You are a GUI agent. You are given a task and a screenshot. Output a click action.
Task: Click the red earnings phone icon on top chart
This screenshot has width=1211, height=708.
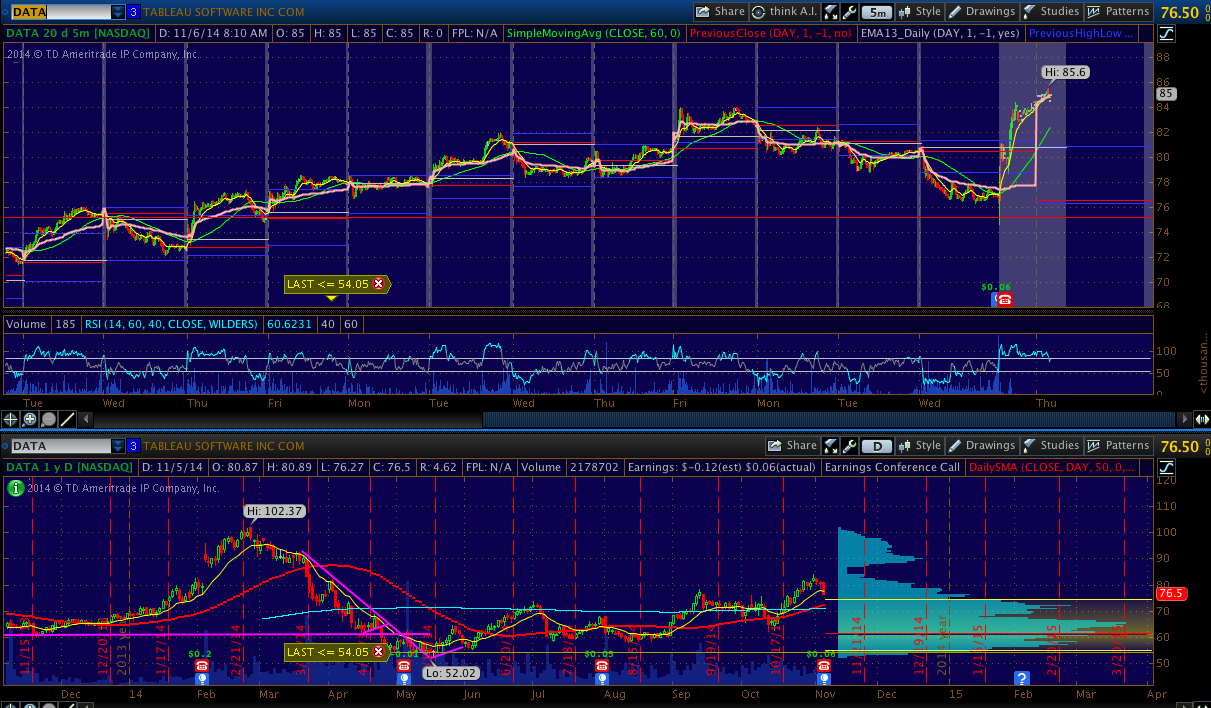click(x=1004, y=299)
